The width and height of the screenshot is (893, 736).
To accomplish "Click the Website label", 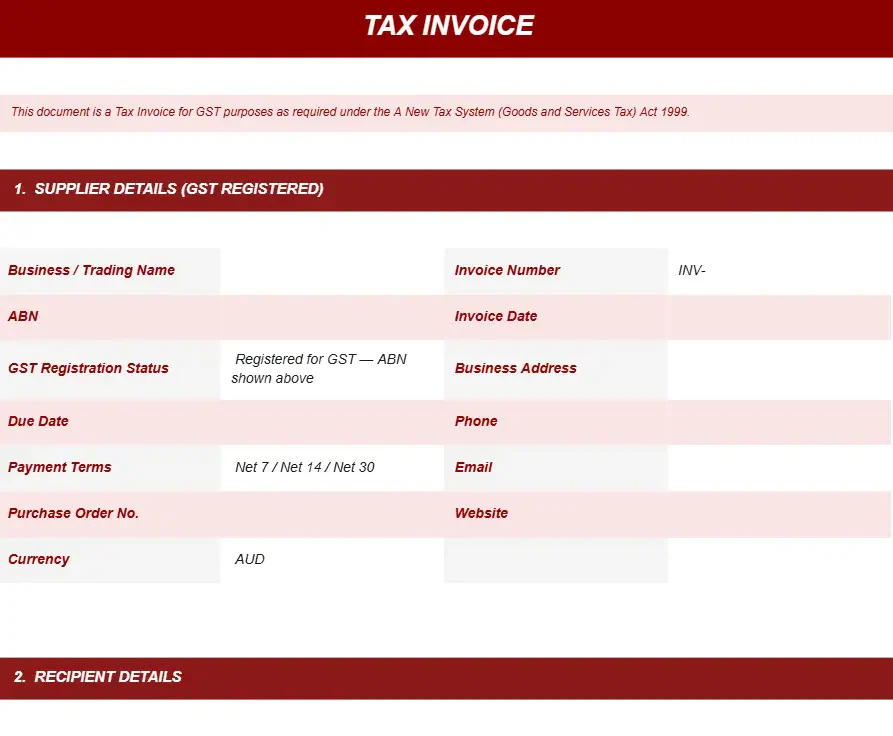I will pyautogui.click(x=481, y=513).
